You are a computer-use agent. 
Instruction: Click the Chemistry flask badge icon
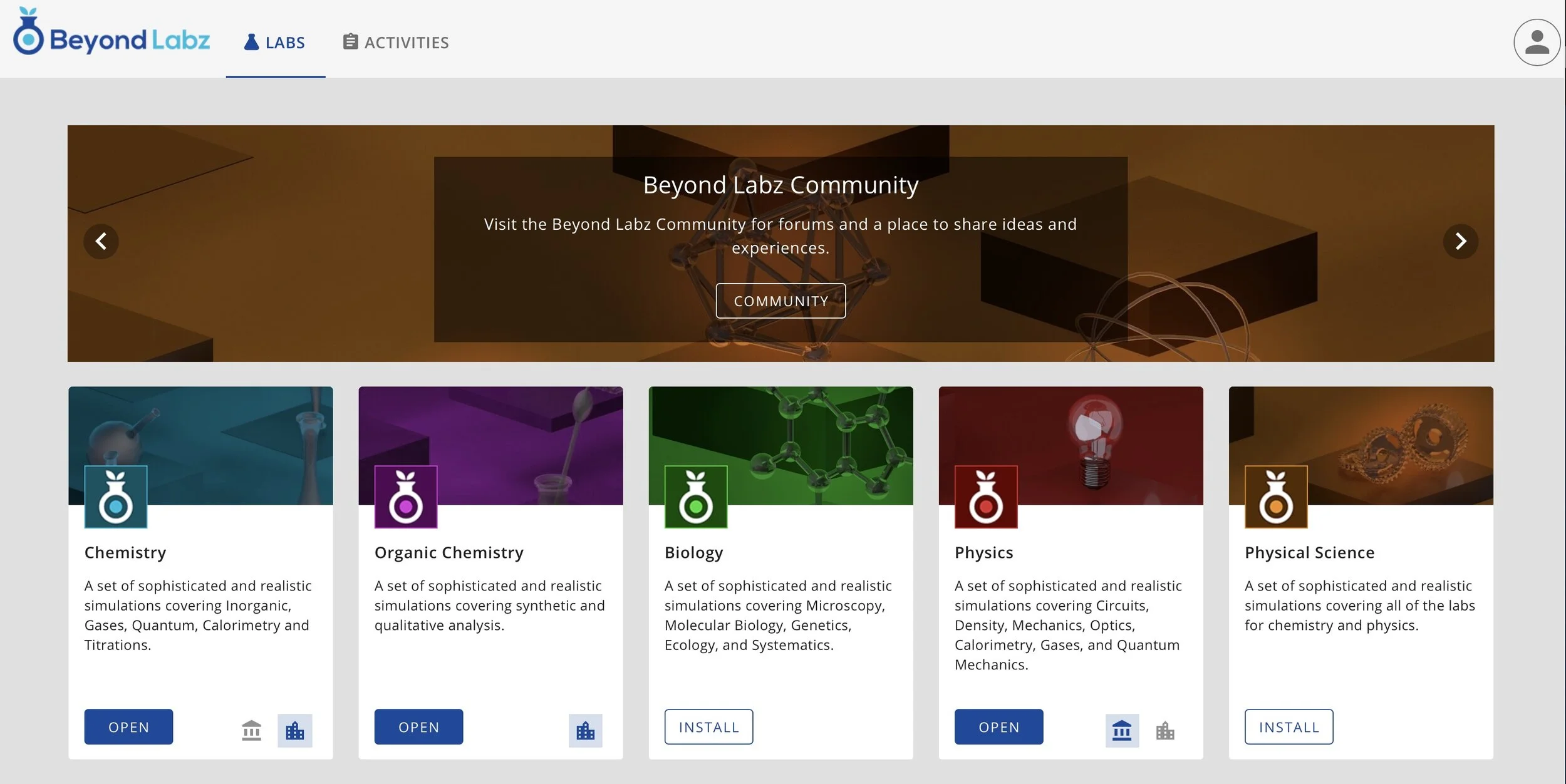(x=116, y=497)
